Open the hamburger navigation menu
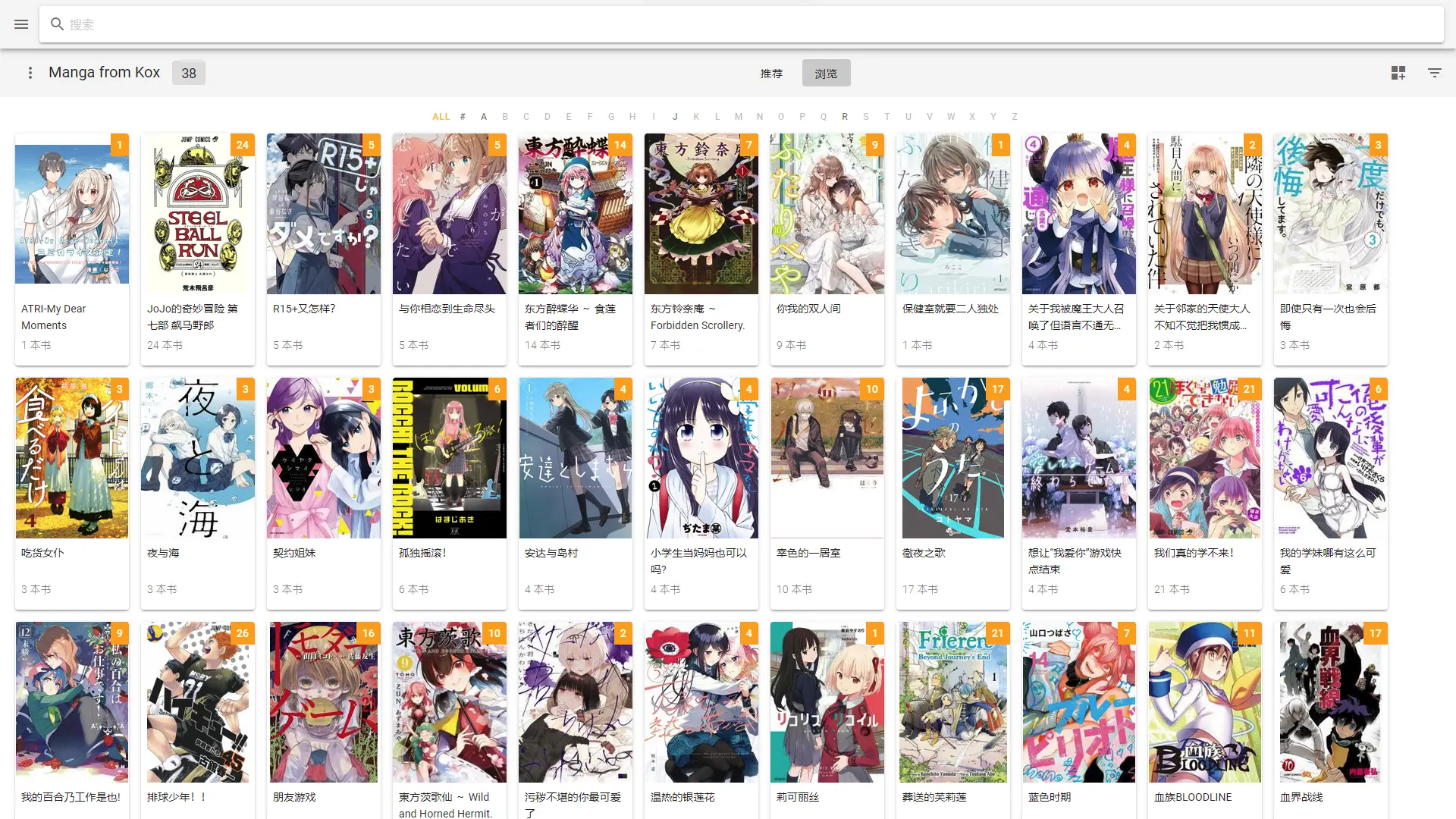 coord(21,24)
